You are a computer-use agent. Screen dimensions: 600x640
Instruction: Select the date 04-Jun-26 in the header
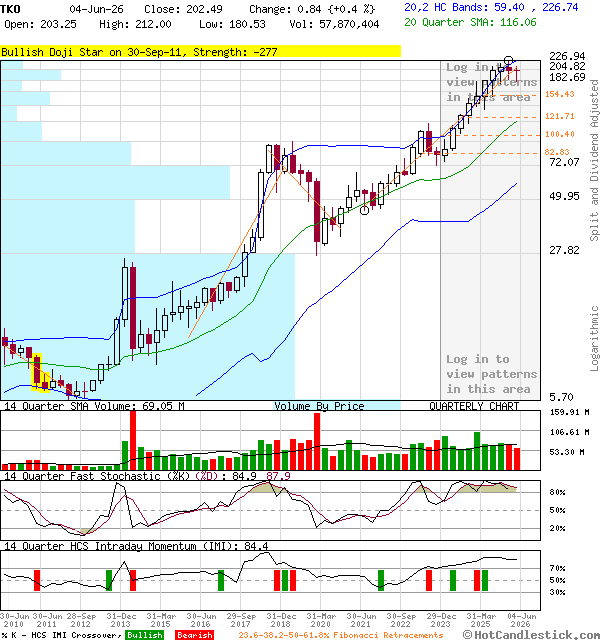click(x=96, y=9)
